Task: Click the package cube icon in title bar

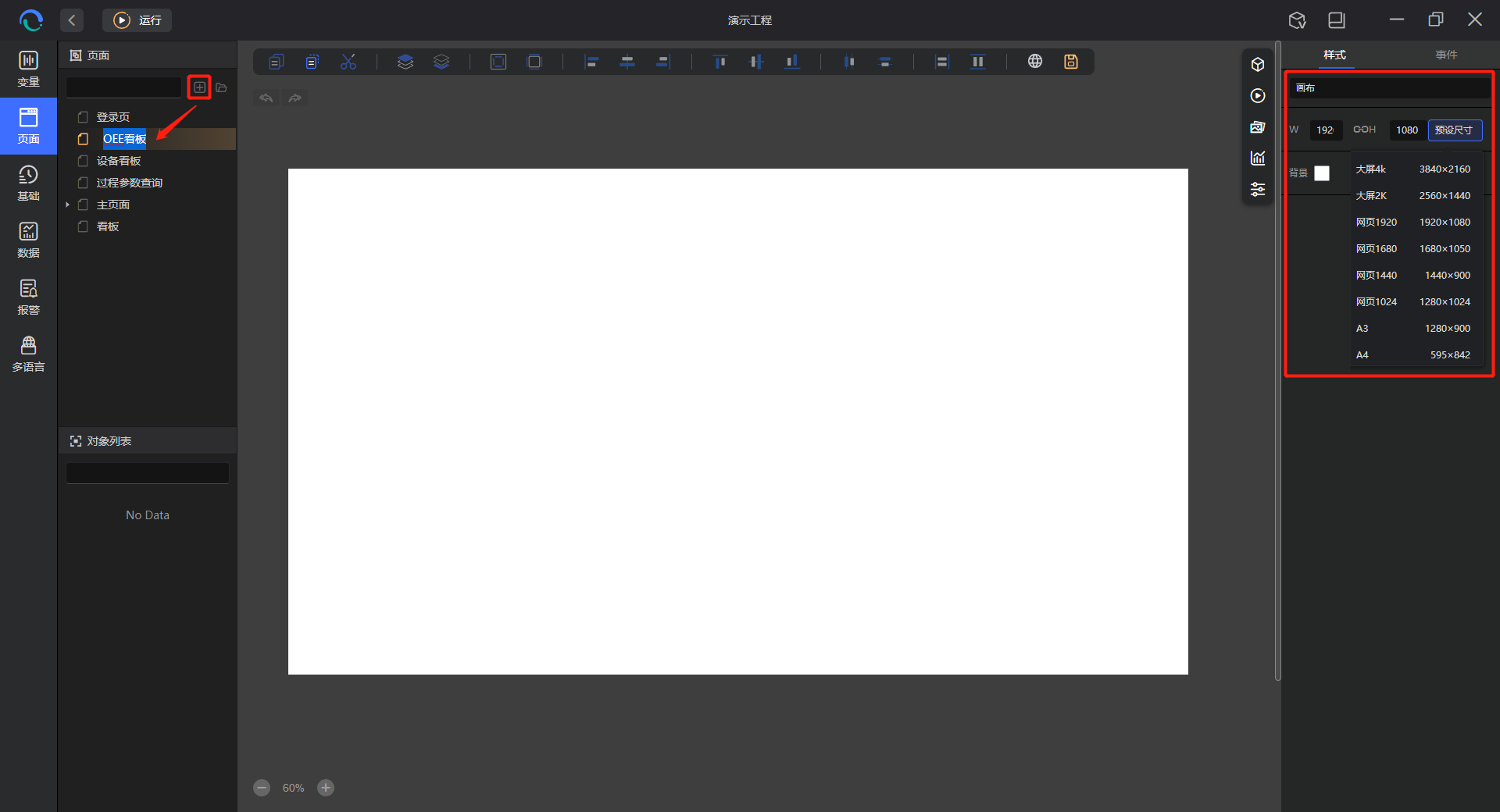Action: [1298, 20]
